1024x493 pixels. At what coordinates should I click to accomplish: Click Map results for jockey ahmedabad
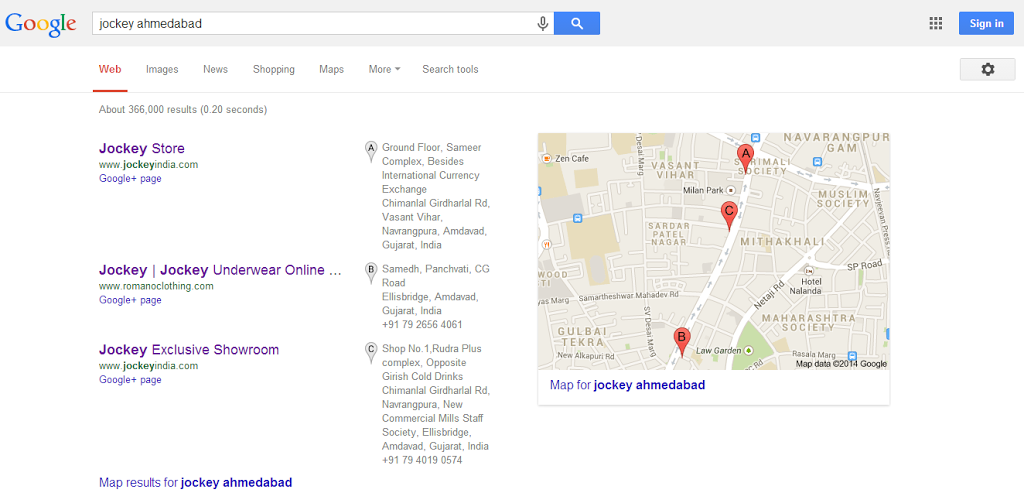click(195, 482)
